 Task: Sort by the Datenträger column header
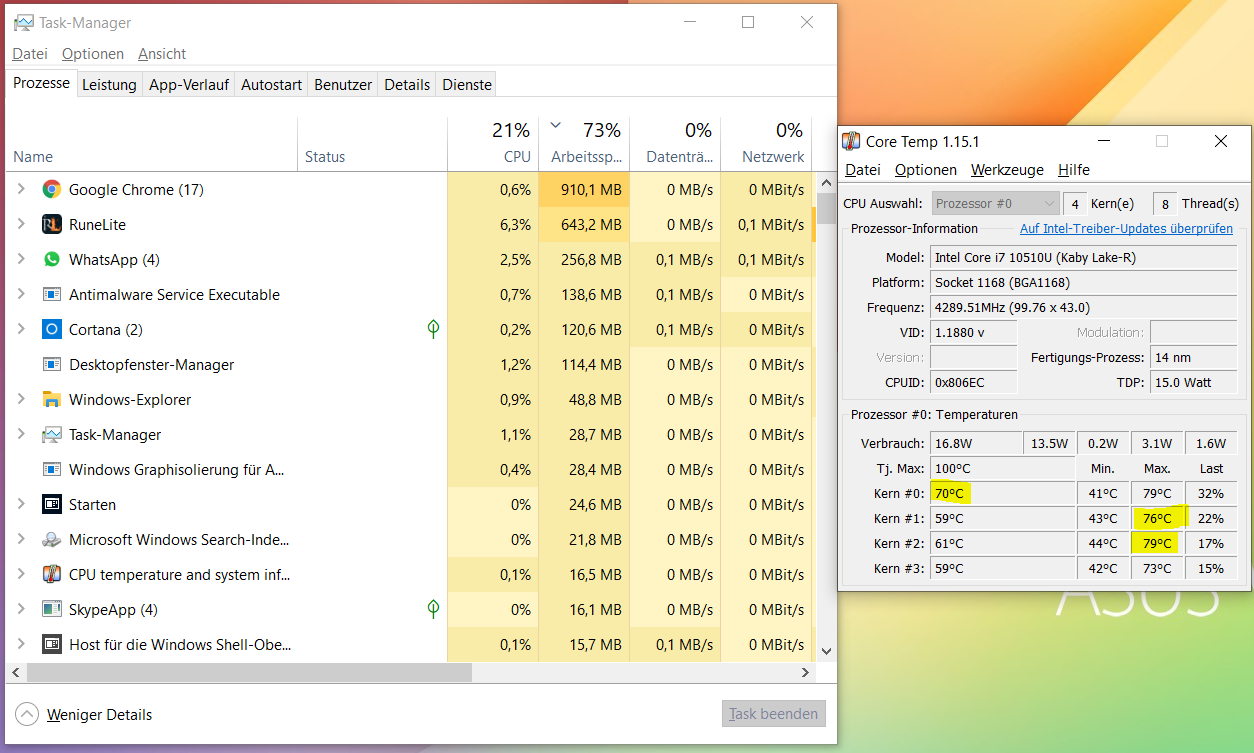675,142
